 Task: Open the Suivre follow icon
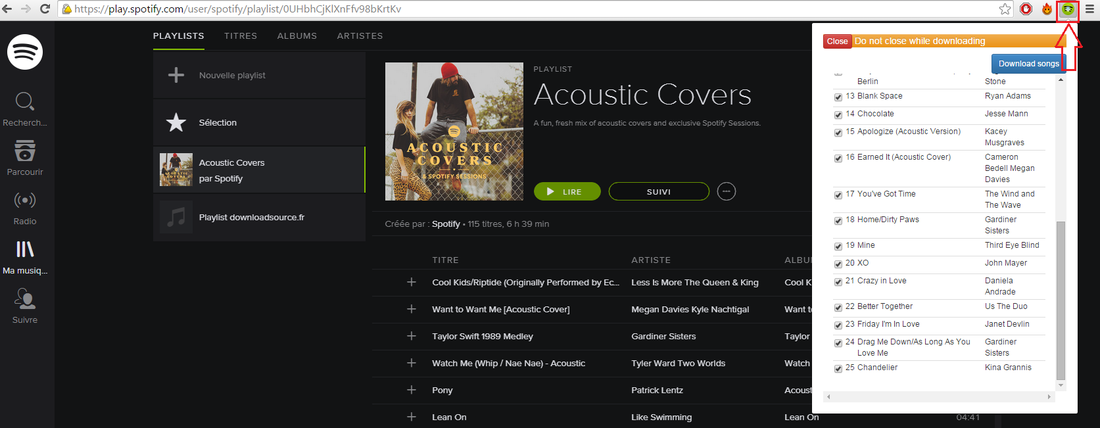coord(25,300)
